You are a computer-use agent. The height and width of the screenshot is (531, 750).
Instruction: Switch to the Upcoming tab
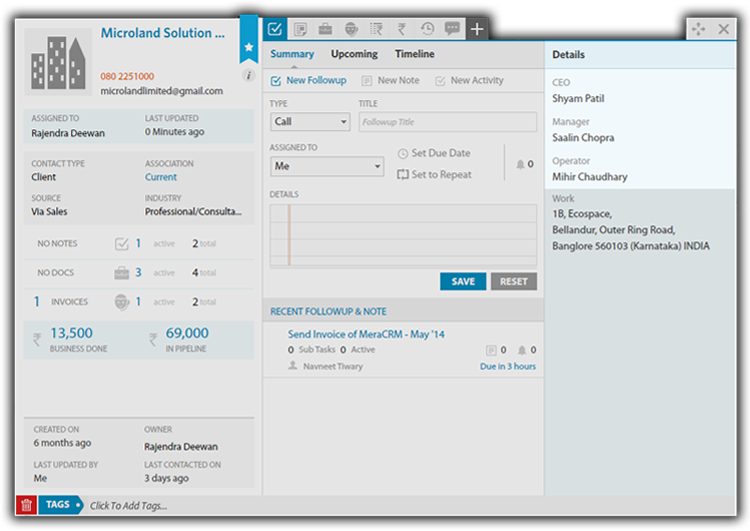(354, 54)
